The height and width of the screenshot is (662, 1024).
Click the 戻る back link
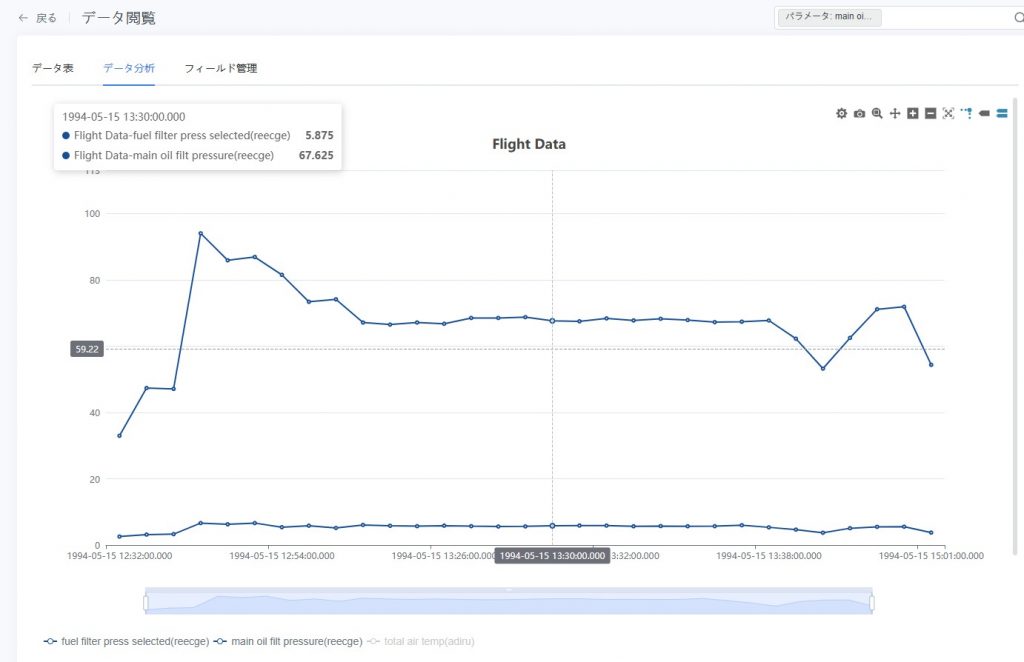[x=38, y=18]
